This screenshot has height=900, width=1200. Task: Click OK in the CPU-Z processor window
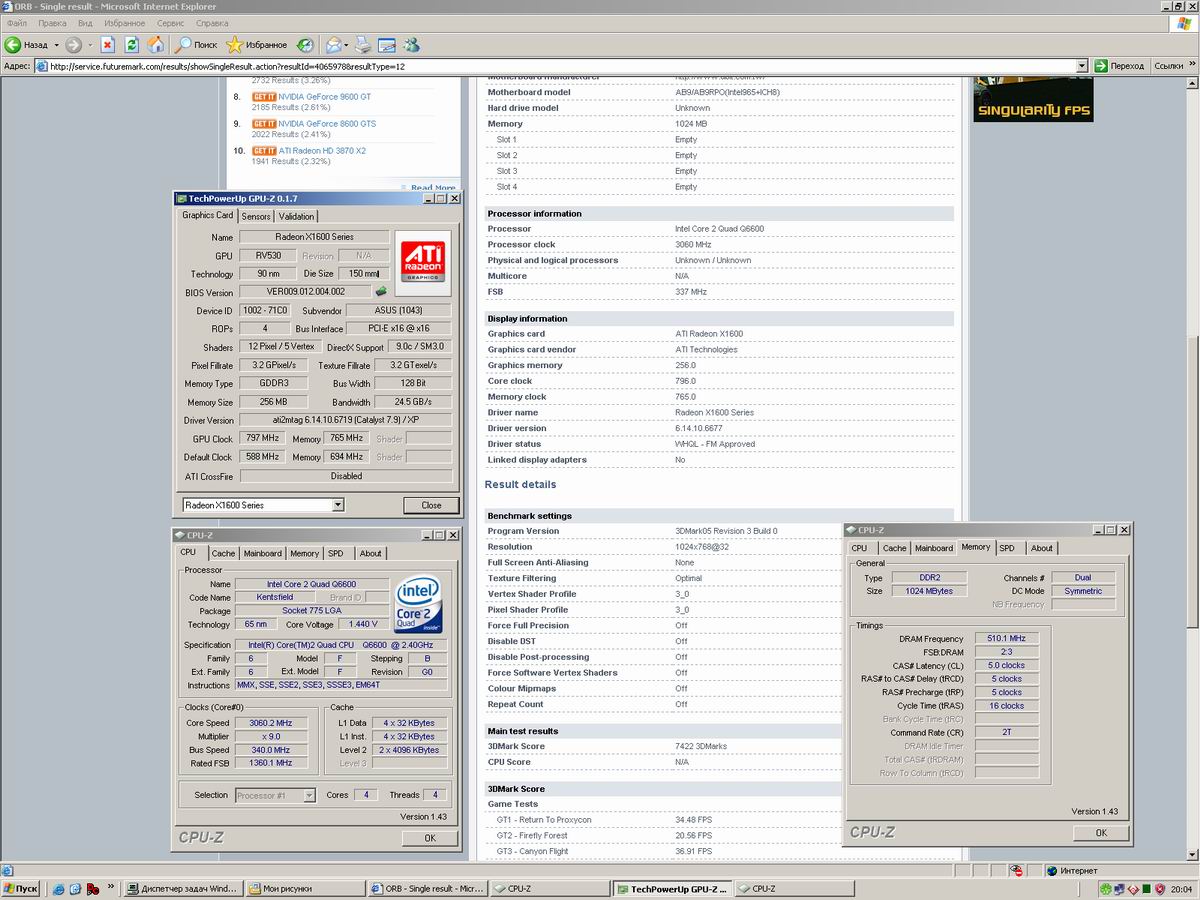coord(430,838)
